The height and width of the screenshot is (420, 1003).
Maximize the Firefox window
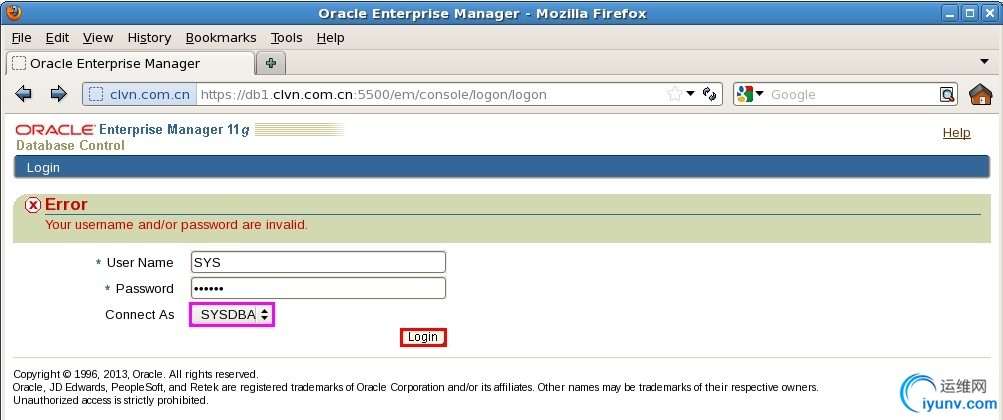tap(970, 13)
